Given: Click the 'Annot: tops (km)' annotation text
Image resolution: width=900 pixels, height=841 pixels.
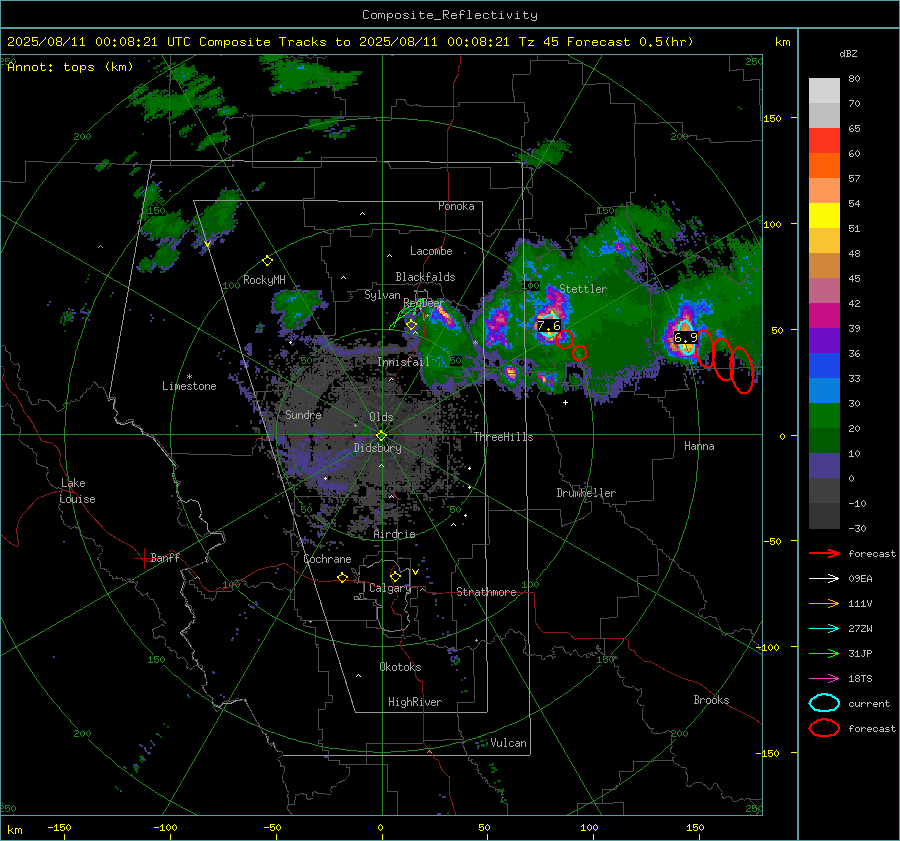Looking at the screenshot, I should click(70, 67).
